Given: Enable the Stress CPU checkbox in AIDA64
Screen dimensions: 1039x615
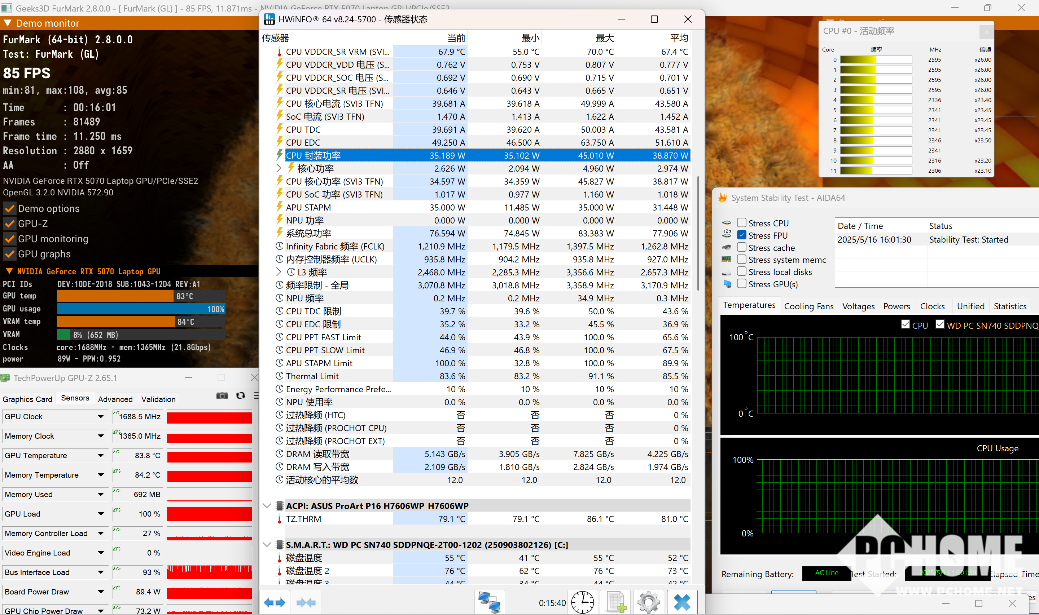Looking at the screenshot, I should tap(742, 223).
